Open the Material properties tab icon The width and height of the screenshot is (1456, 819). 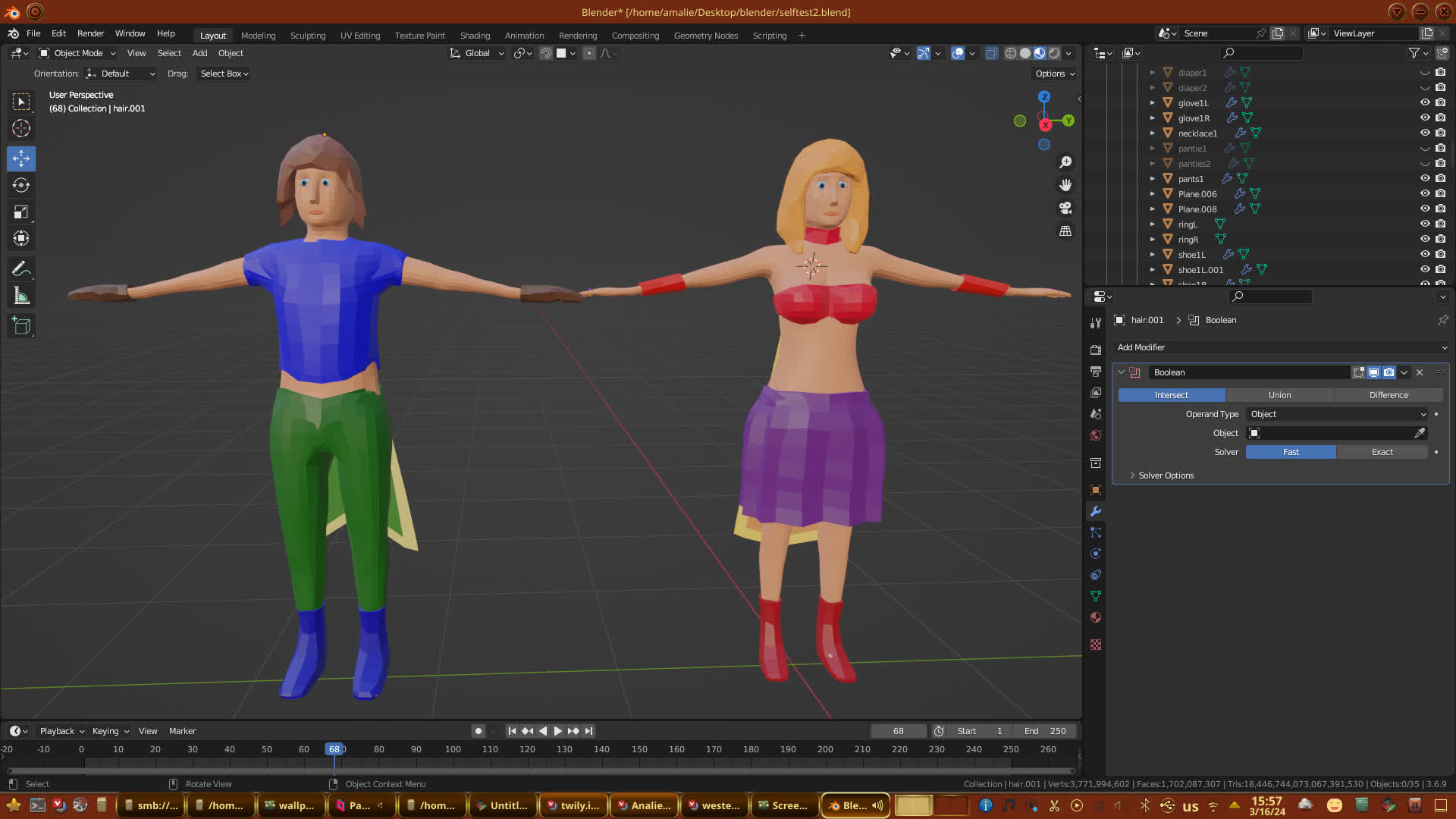[x=1096, y=617]
